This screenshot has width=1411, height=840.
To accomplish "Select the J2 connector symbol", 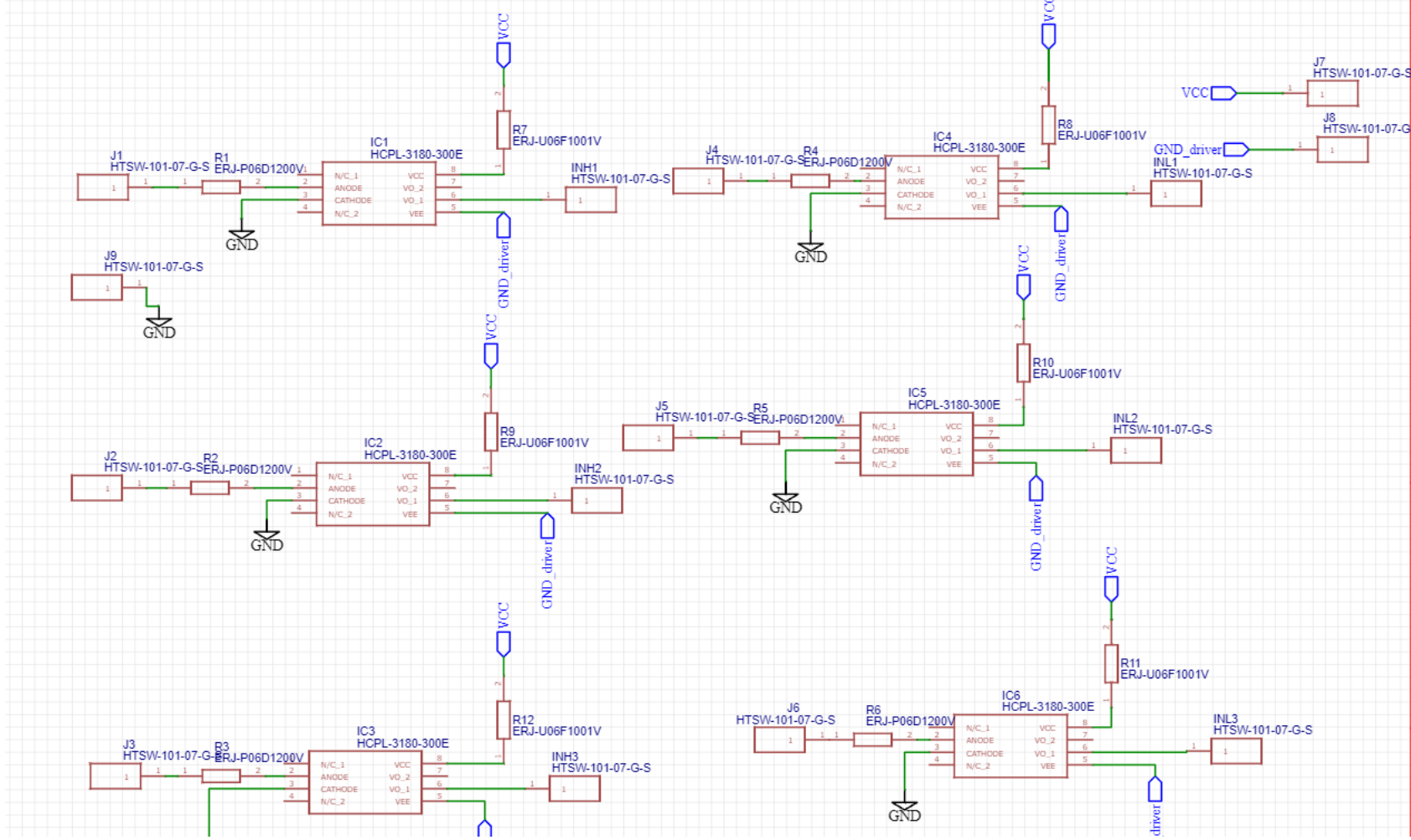I will click(x=97, y=488).
